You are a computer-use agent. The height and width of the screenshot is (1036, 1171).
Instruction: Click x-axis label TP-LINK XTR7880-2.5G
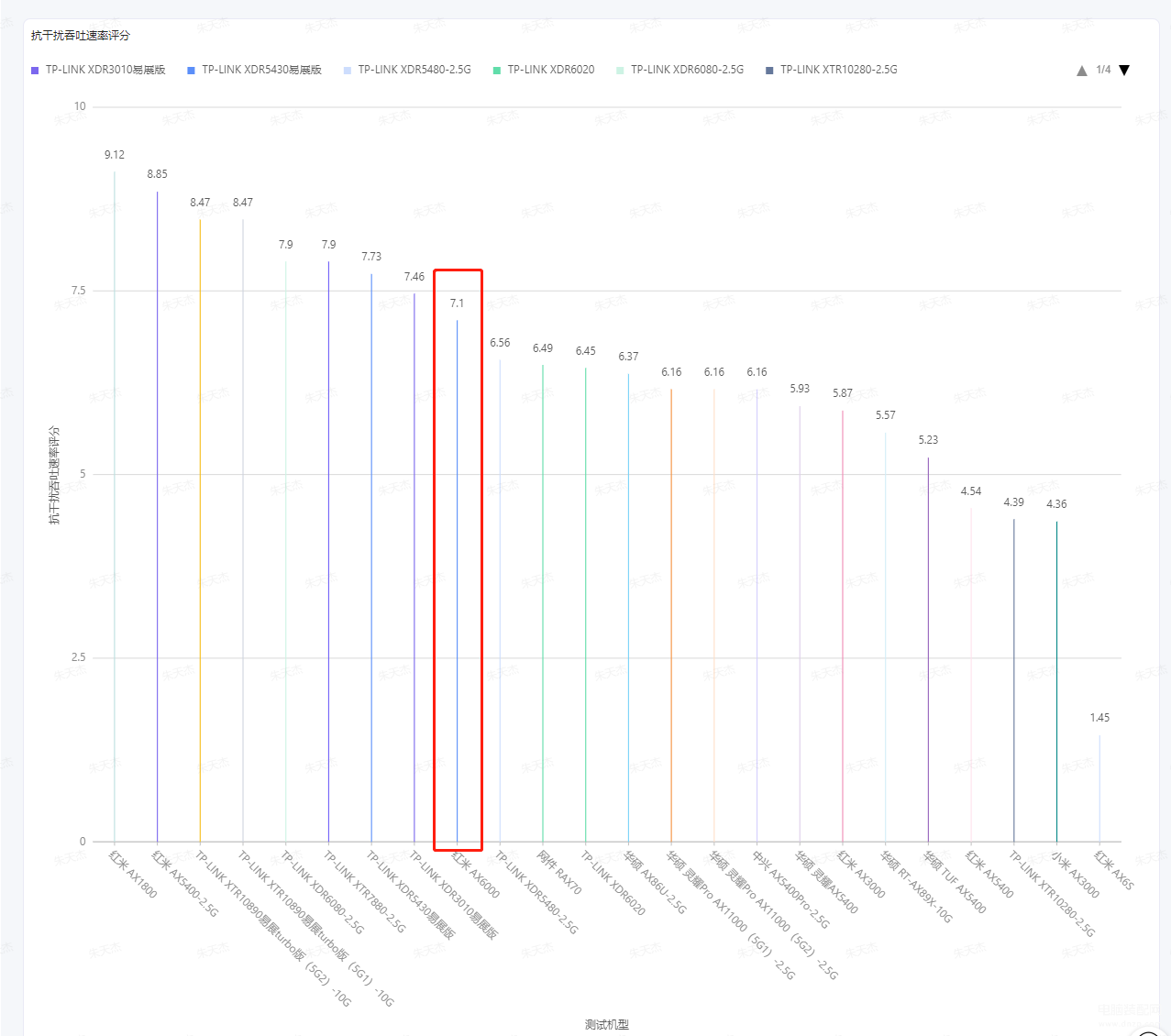point(364,891)
